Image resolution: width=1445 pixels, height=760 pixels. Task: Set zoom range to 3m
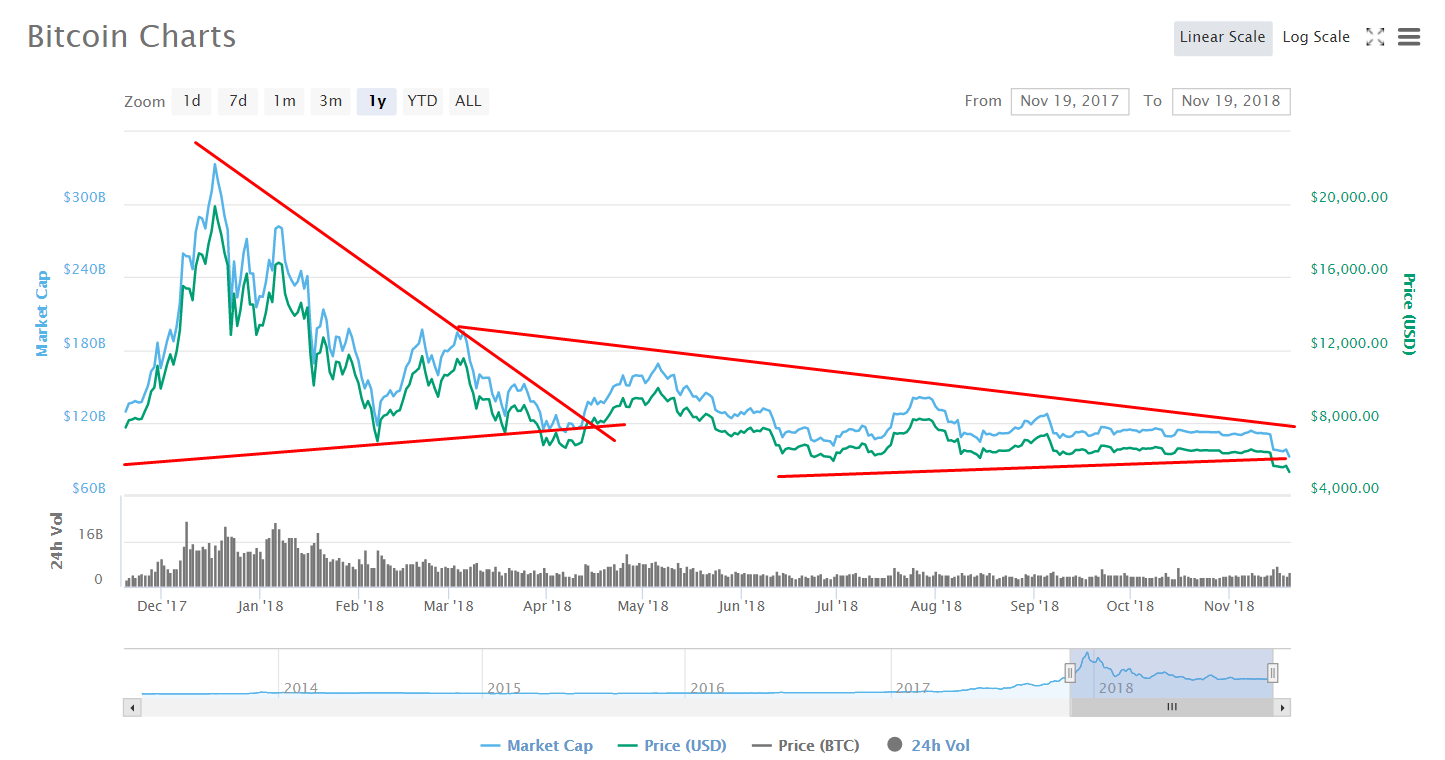[x=331, y=101]
